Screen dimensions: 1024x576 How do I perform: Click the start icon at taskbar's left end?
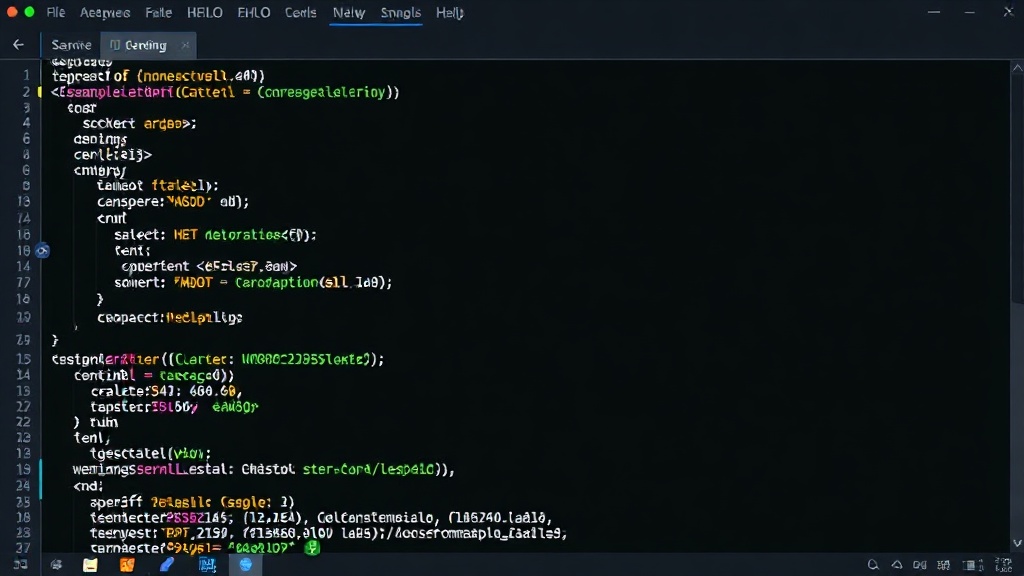click(20, 565)
